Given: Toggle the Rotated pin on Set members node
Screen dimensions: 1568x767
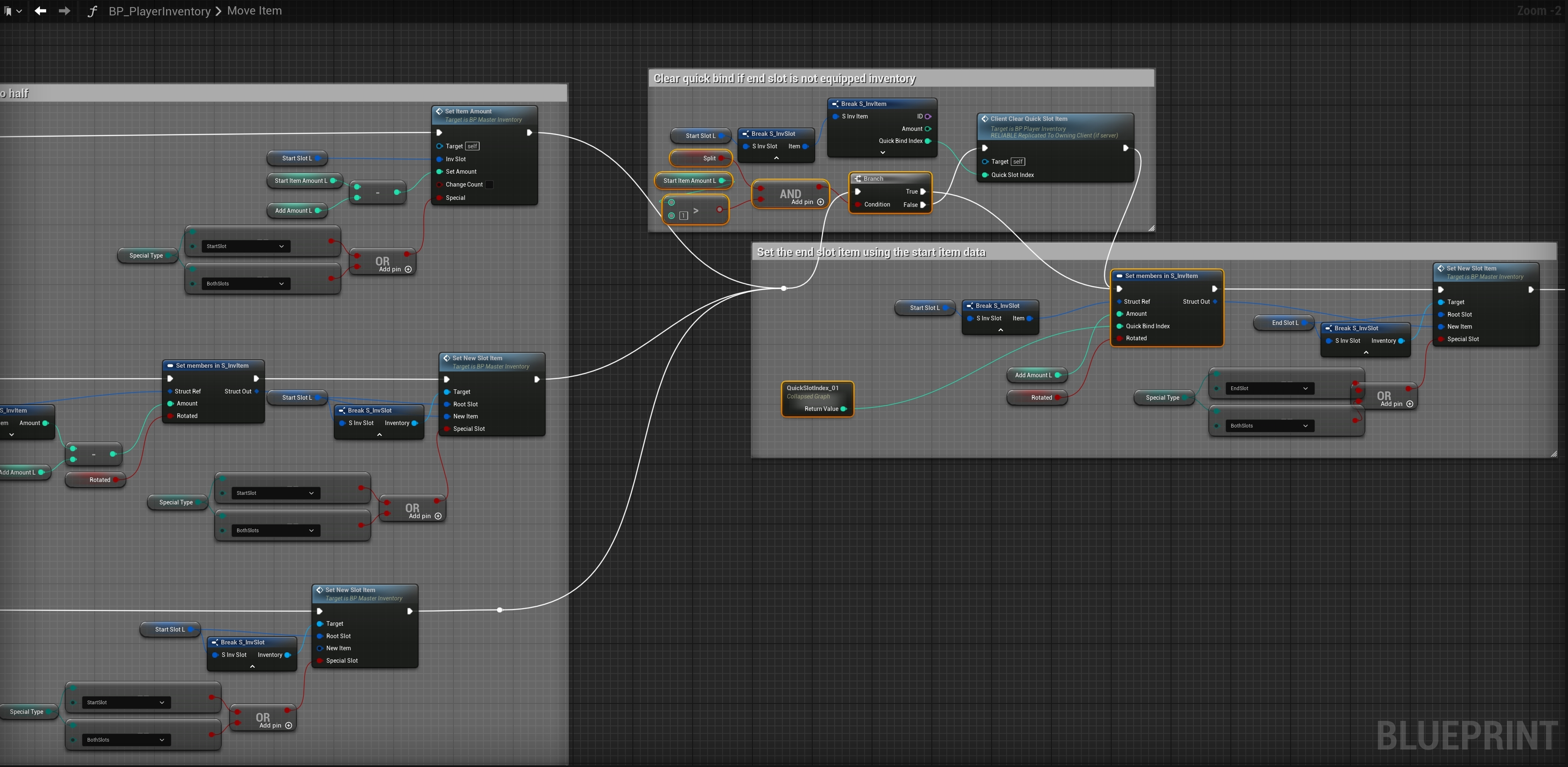Looking at the screenshot, I should 1120,338.
